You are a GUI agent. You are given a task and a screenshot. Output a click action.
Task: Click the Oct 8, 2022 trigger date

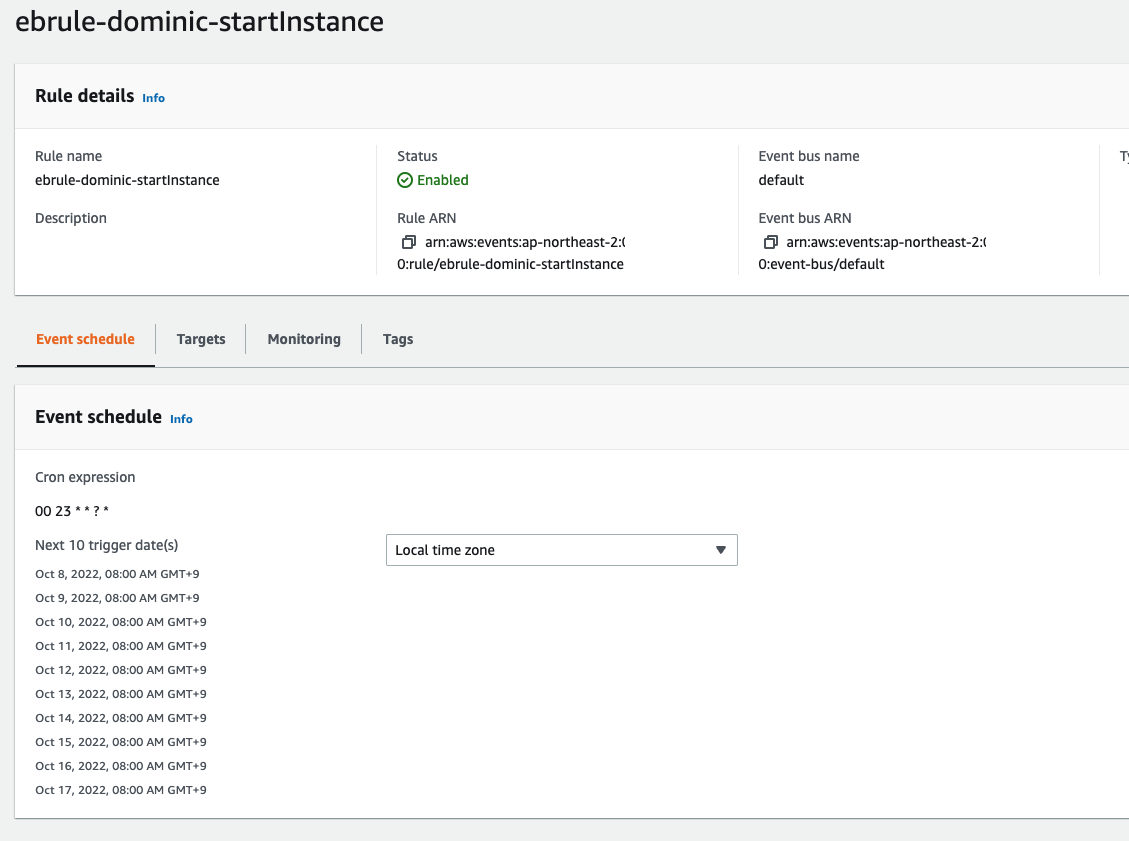(117, 574)
